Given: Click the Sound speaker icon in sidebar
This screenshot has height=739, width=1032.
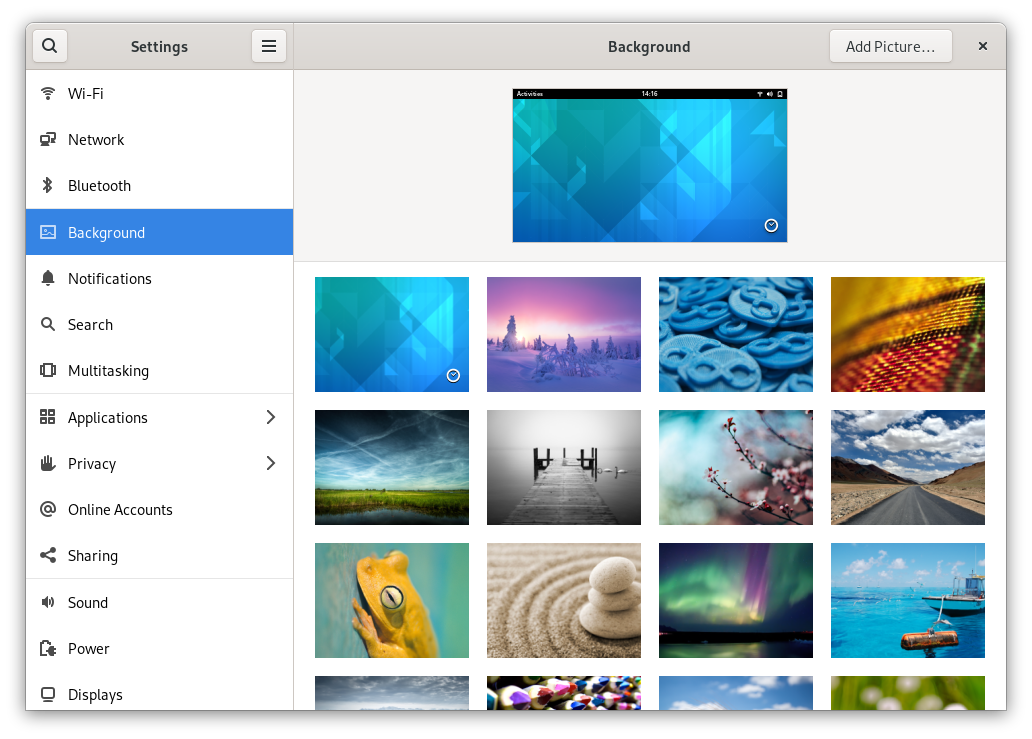Looking at the screenshot, I should pyautogui.click(x=47, y=603).
